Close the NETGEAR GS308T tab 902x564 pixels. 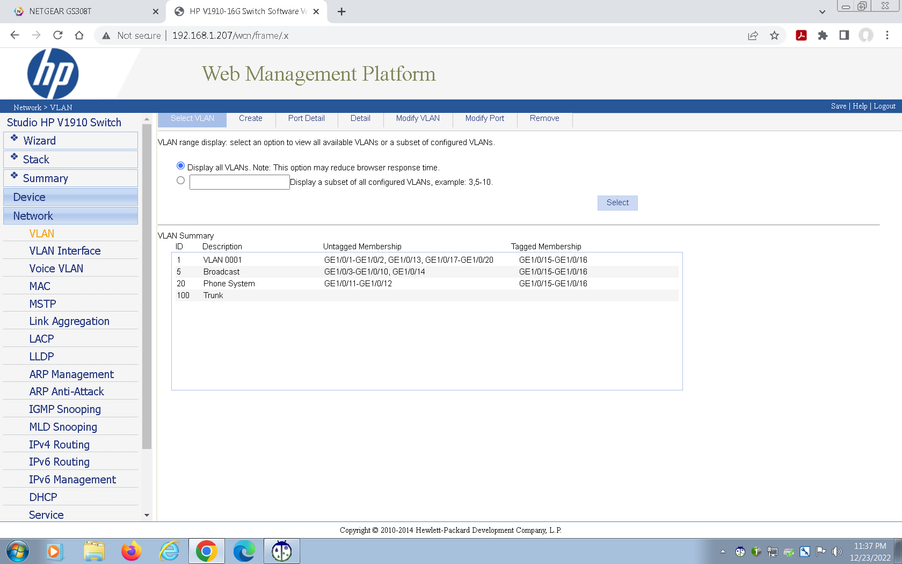(x=155, y=12)
